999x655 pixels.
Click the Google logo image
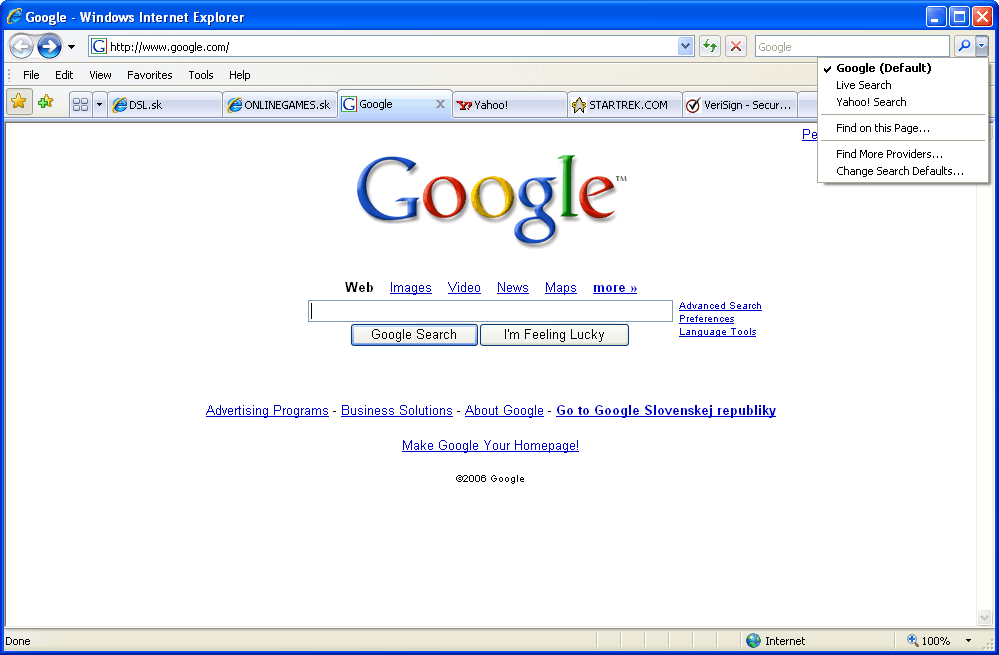click(x=491, y=199)
